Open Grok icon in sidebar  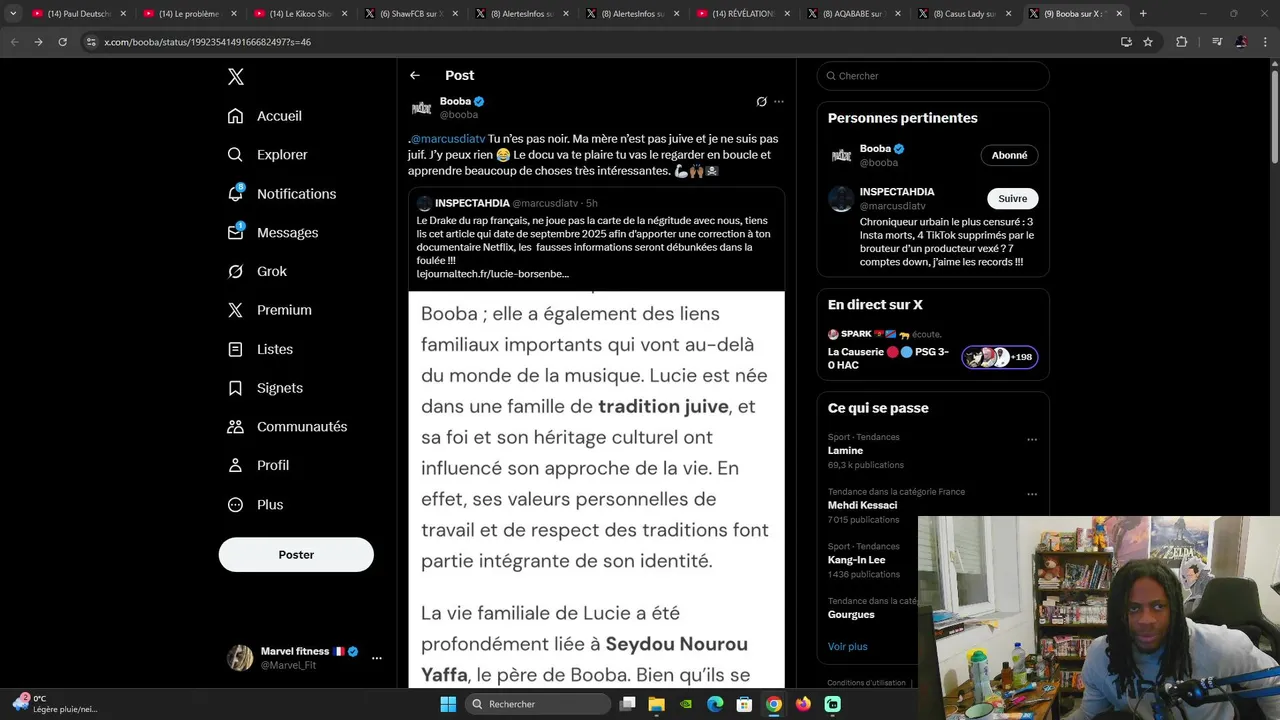pyautogui.click(x=235, y=271)
